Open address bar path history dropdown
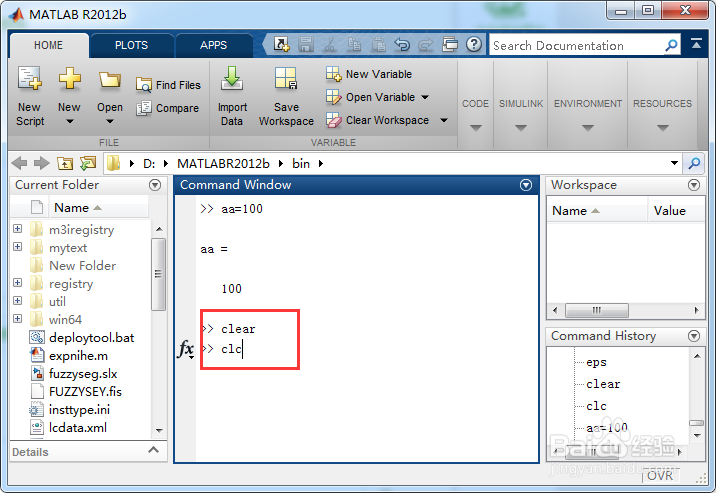This screenshot has width=716, height=493. tap(674, 163)
